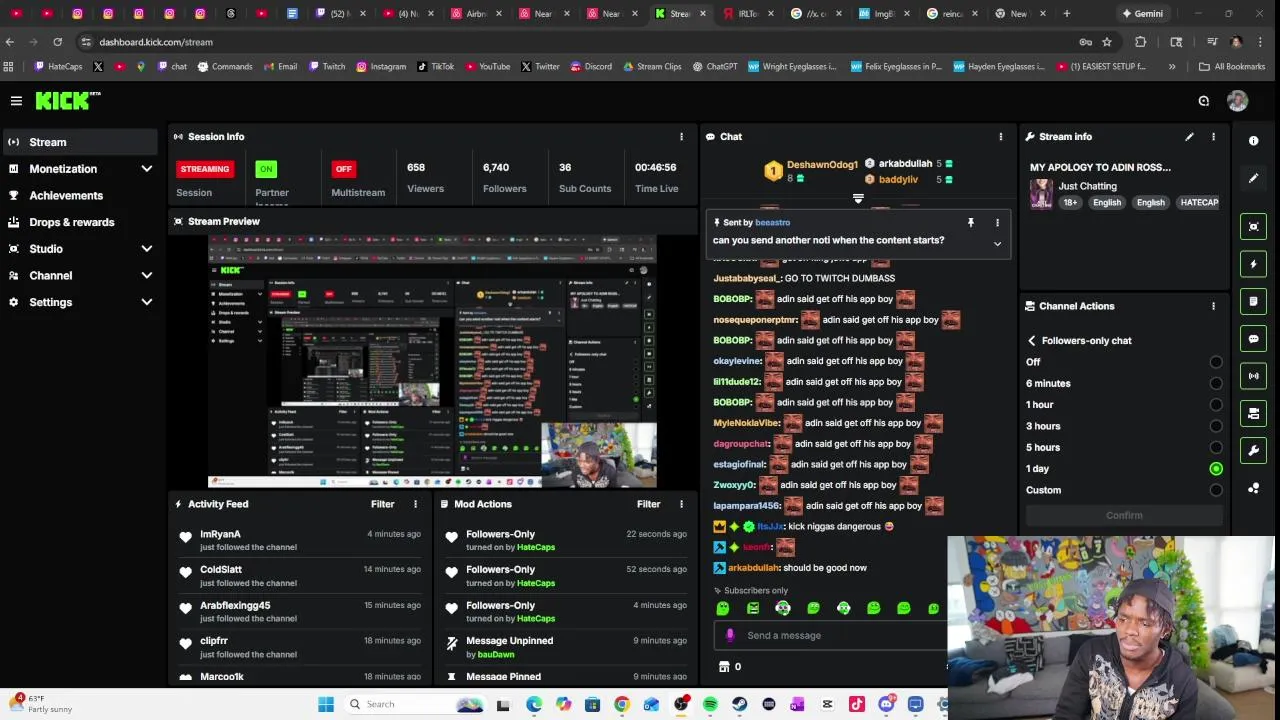
Task: Open Session Info three-dot menu
Action: click(x=682, y=137)
